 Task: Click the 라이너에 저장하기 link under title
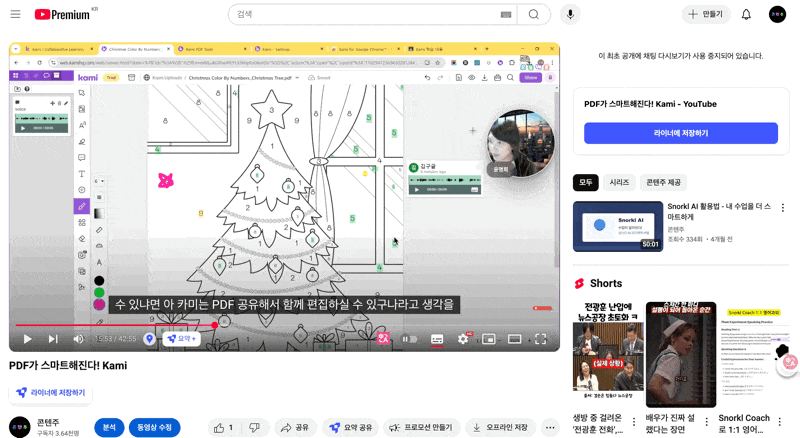tap(51, 393)
